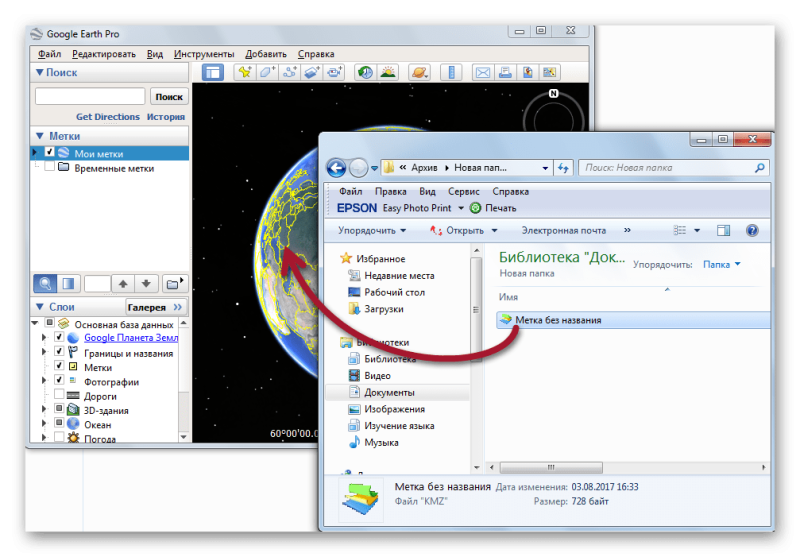Click the magnifier search icon in Places panel
Screen dimensions: 800x557
click(45, 284)
